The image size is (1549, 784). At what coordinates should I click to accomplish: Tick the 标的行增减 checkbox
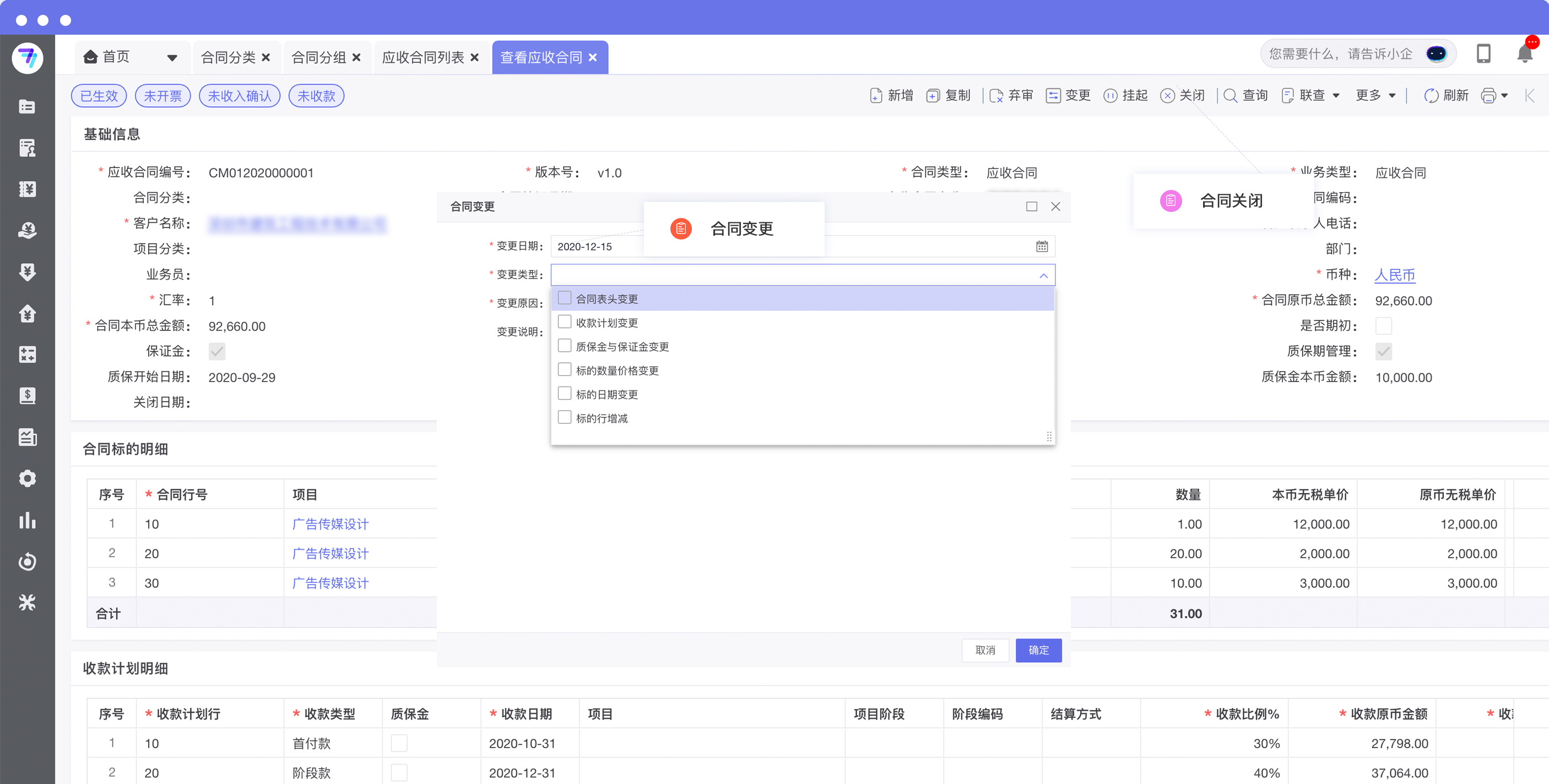pyautogui.click(x=564, y=417)
